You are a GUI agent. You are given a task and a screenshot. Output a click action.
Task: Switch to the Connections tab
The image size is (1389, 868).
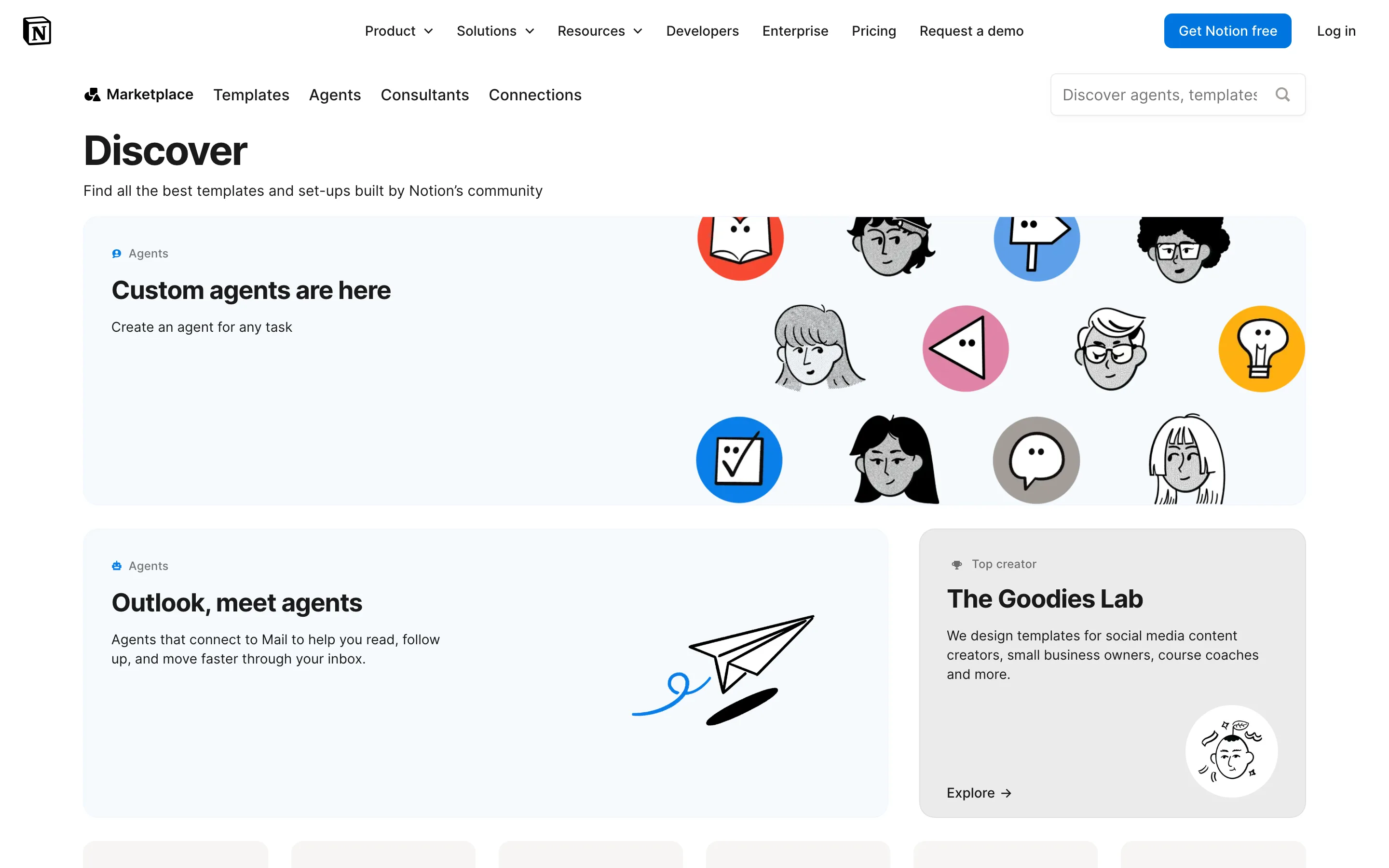click(534, 95)
